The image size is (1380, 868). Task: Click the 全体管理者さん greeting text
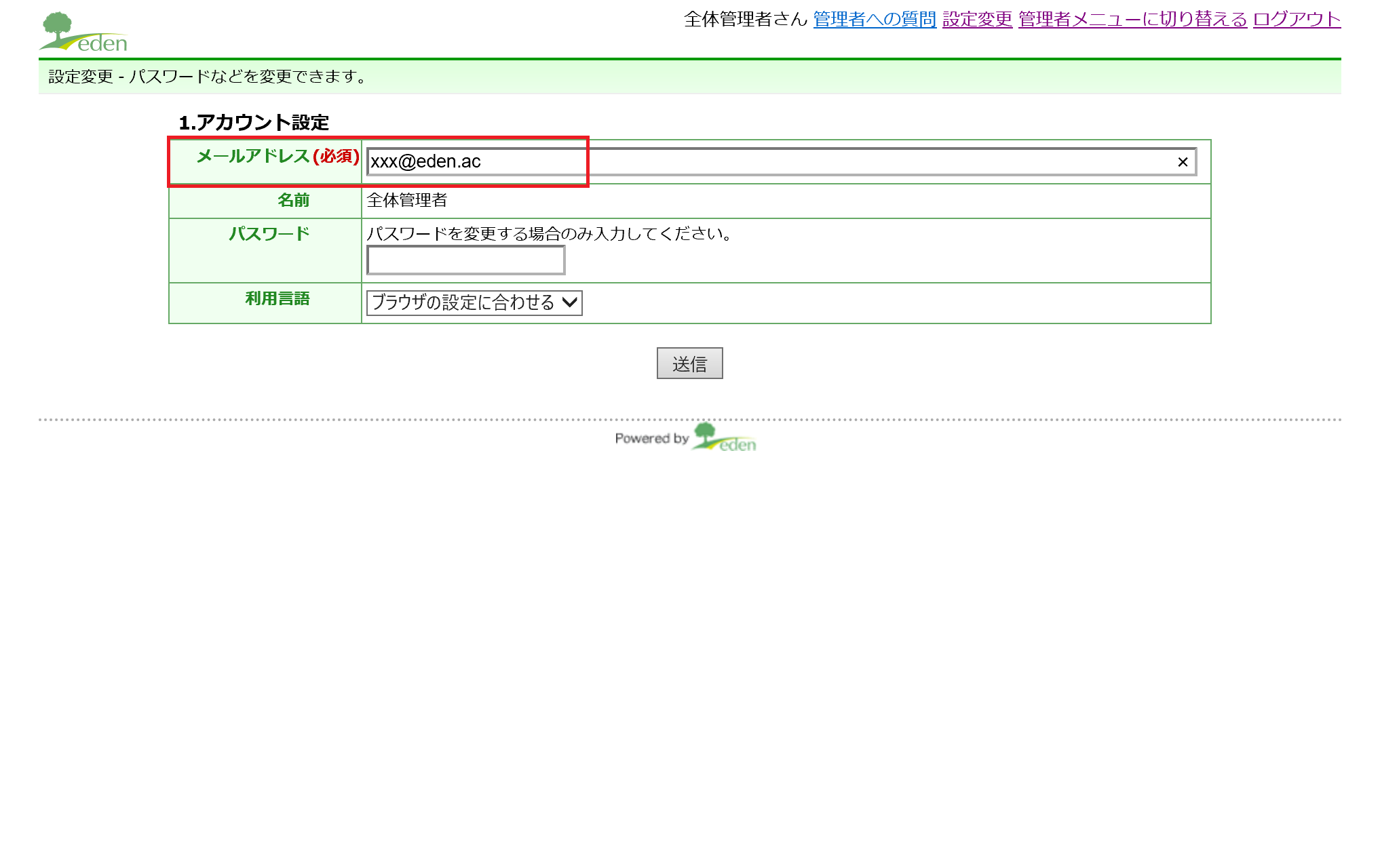pyautogui.click(x=746, y=19)
